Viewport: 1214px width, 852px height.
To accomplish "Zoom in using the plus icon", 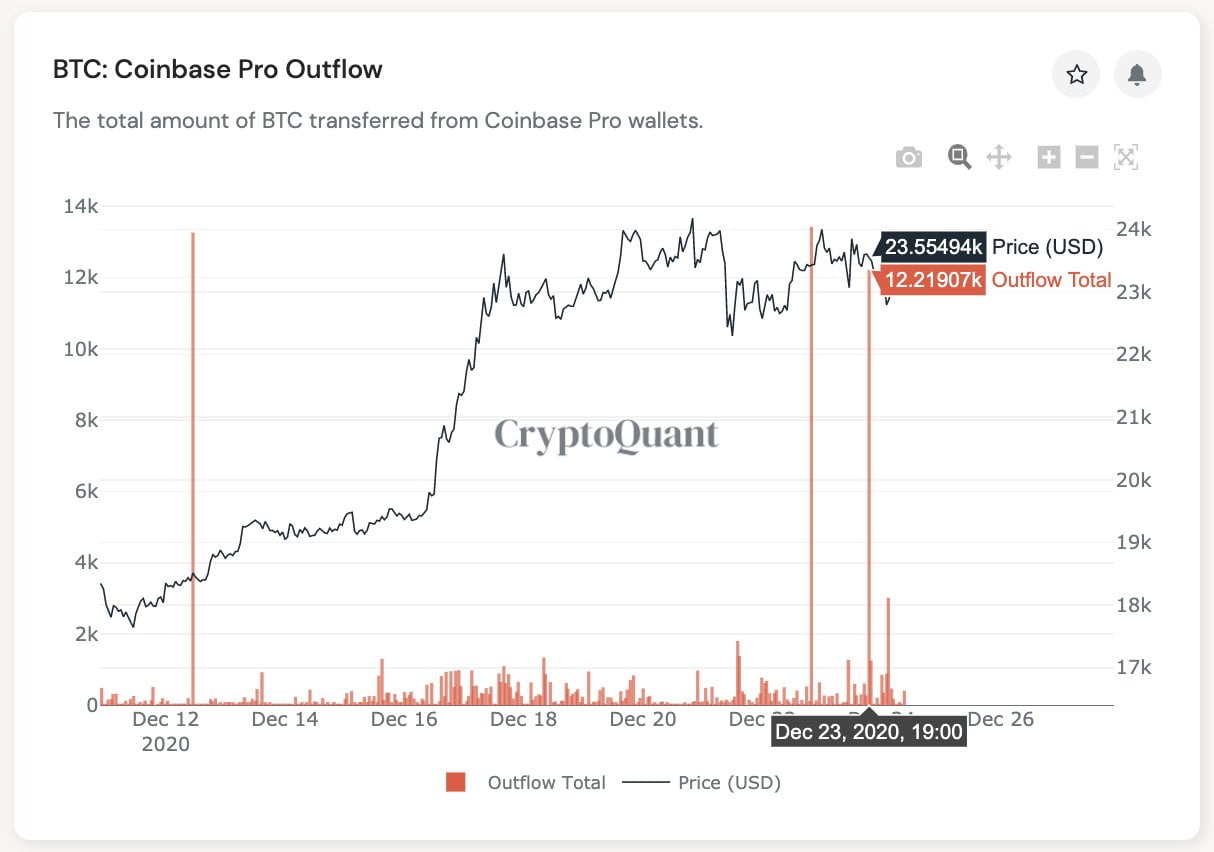I will coord(1048,157).
